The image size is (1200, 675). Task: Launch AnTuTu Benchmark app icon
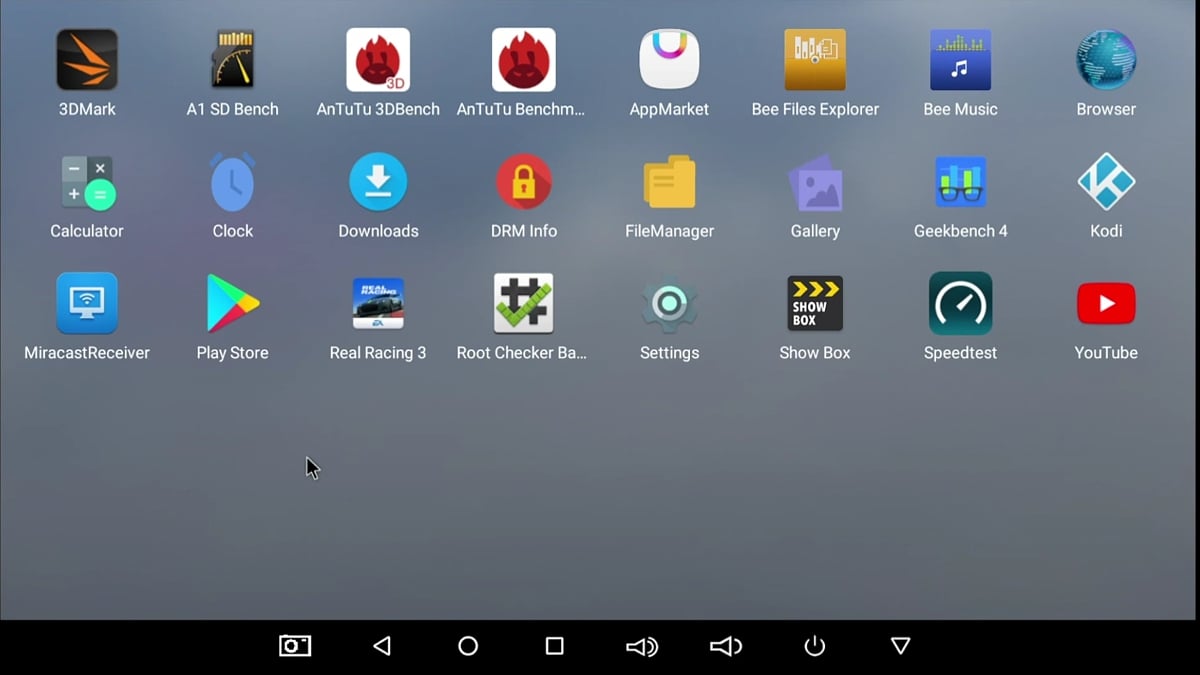pos(524,60)
